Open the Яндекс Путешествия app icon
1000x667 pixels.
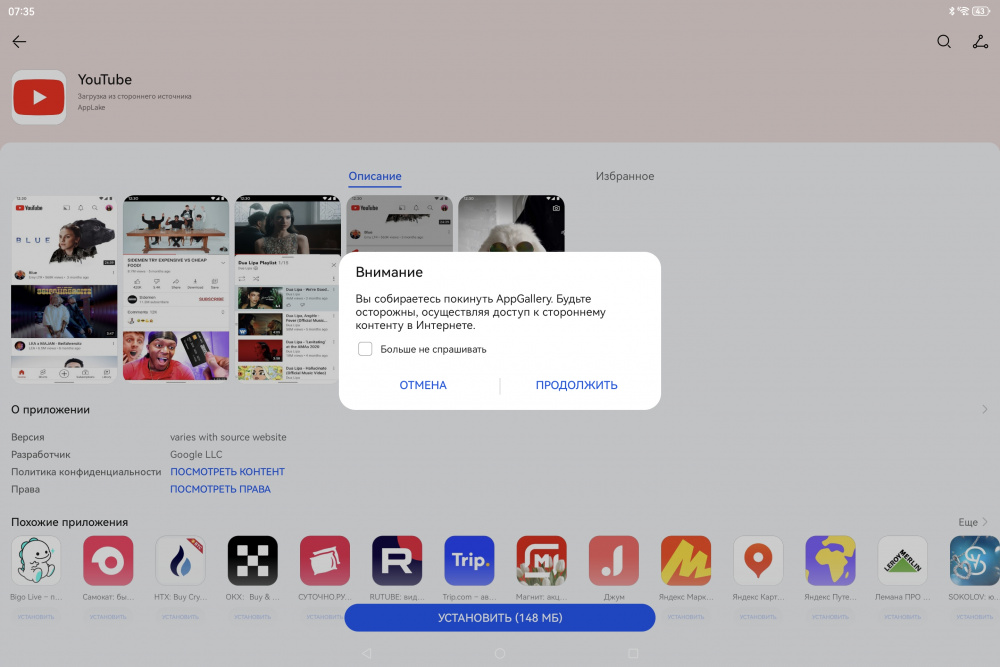point(830,561)
